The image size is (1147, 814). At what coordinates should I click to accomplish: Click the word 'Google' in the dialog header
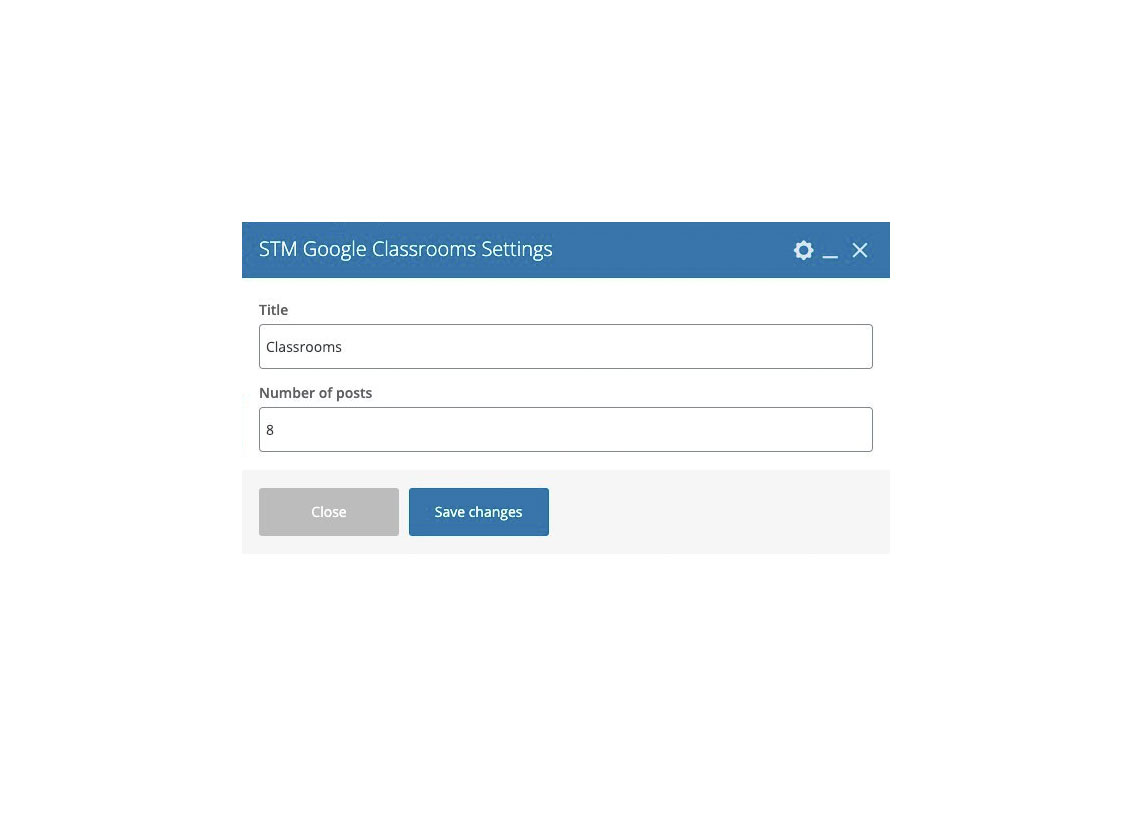pyautogui.click(x=334, y=249)
